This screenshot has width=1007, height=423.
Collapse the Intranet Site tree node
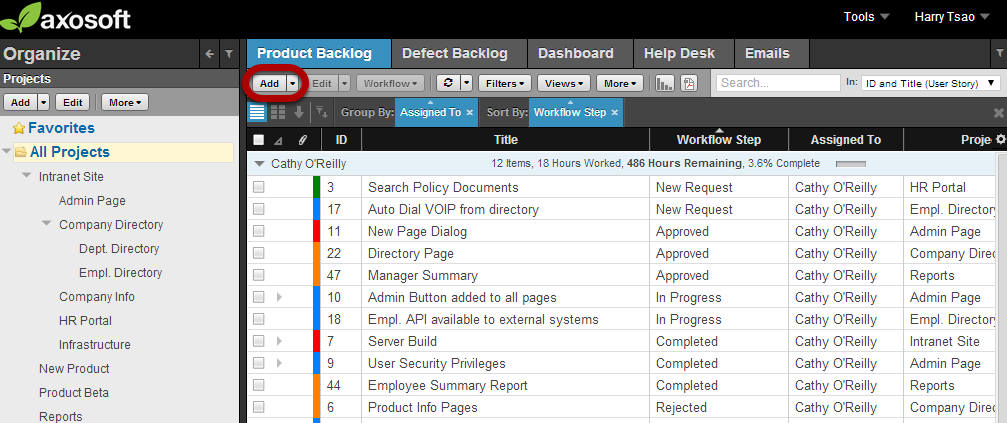coord(26,176)
